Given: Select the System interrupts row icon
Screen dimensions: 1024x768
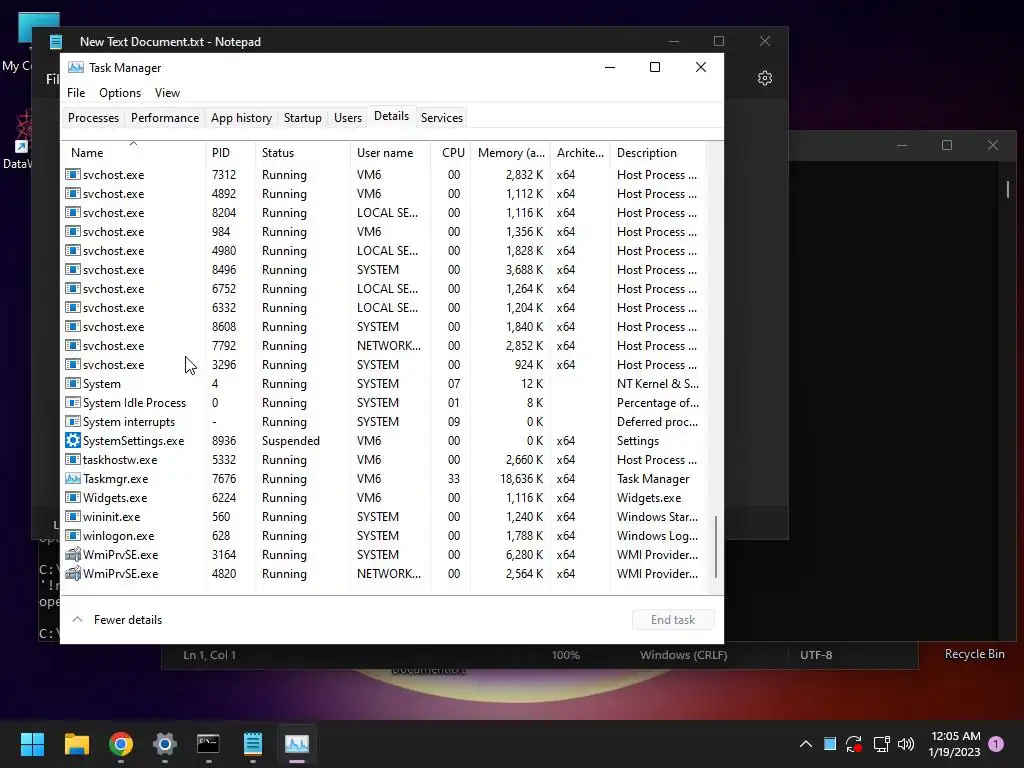Looking at the screenshot, I should pyautogui.click(x=73, y=422).
